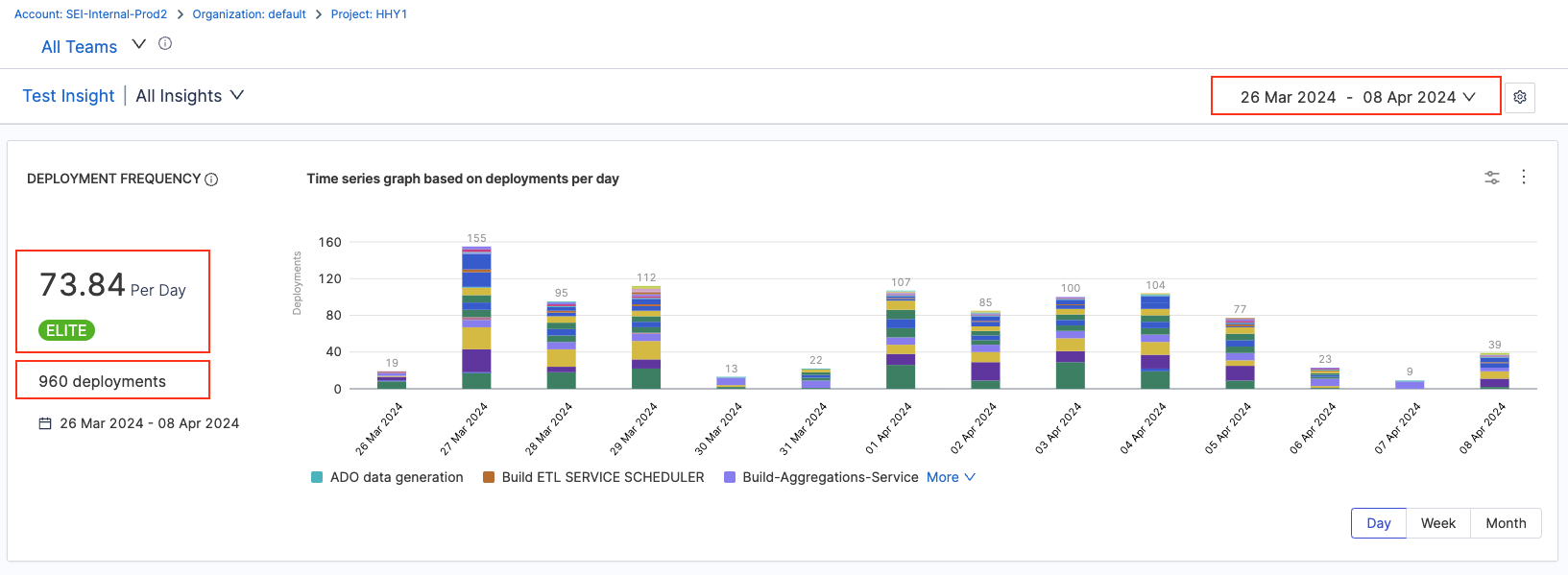The width and height of the screenshot is (1568, 575).
Task: Open Project HHY1 breadcrumb link
Action: point(369,14)
